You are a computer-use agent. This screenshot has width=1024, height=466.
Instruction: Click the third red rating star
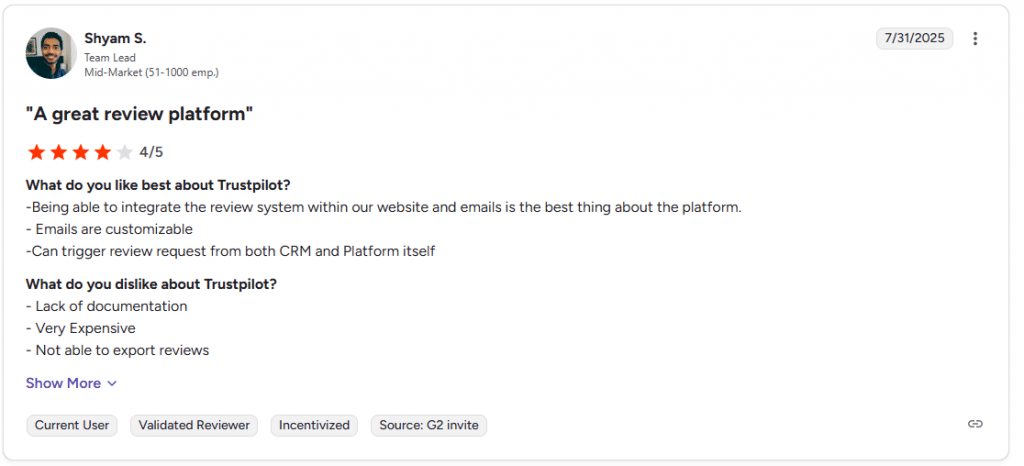click(x=81, y=153)
